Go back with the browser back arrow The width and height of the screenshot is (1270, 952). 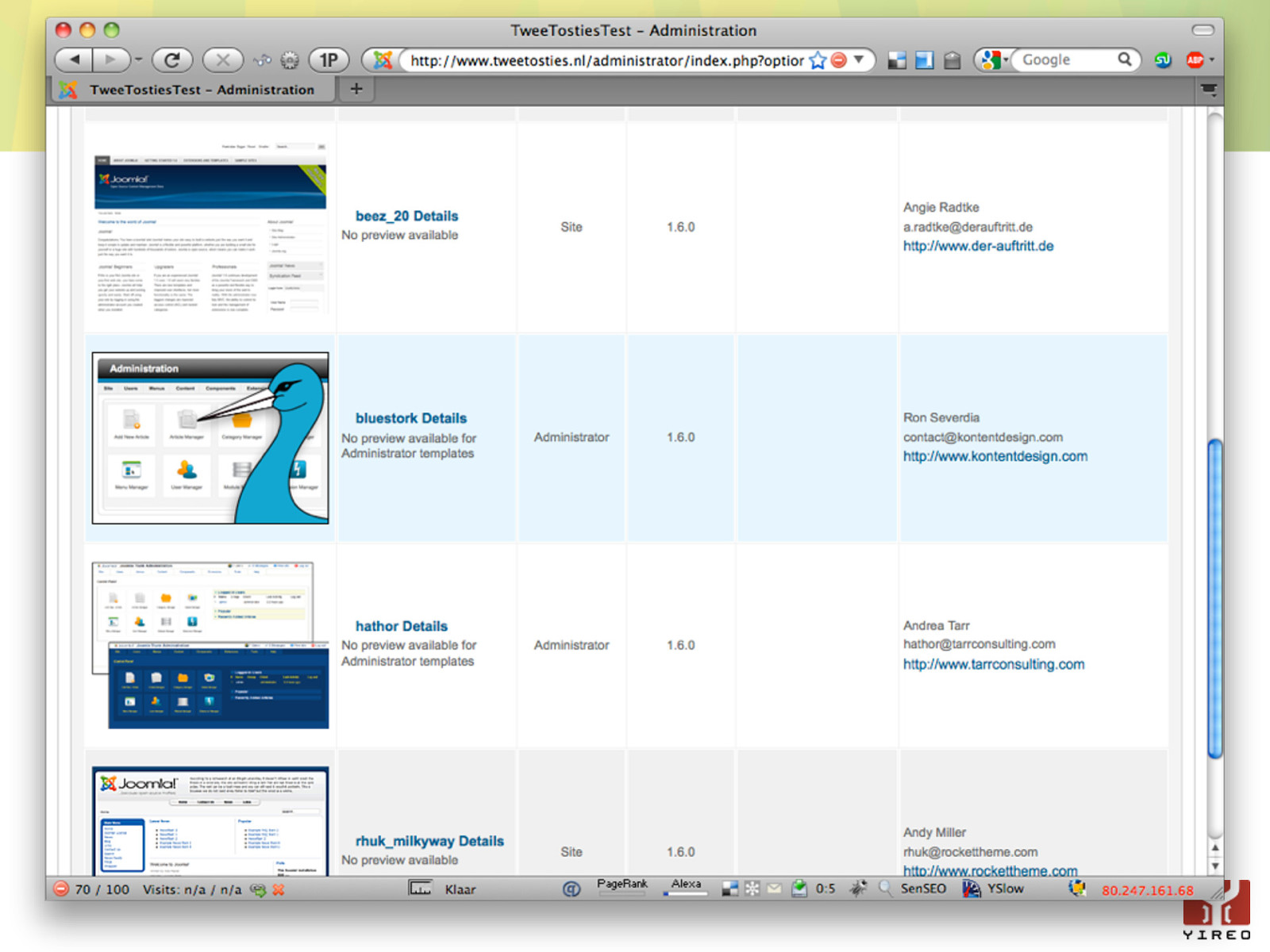74,59
